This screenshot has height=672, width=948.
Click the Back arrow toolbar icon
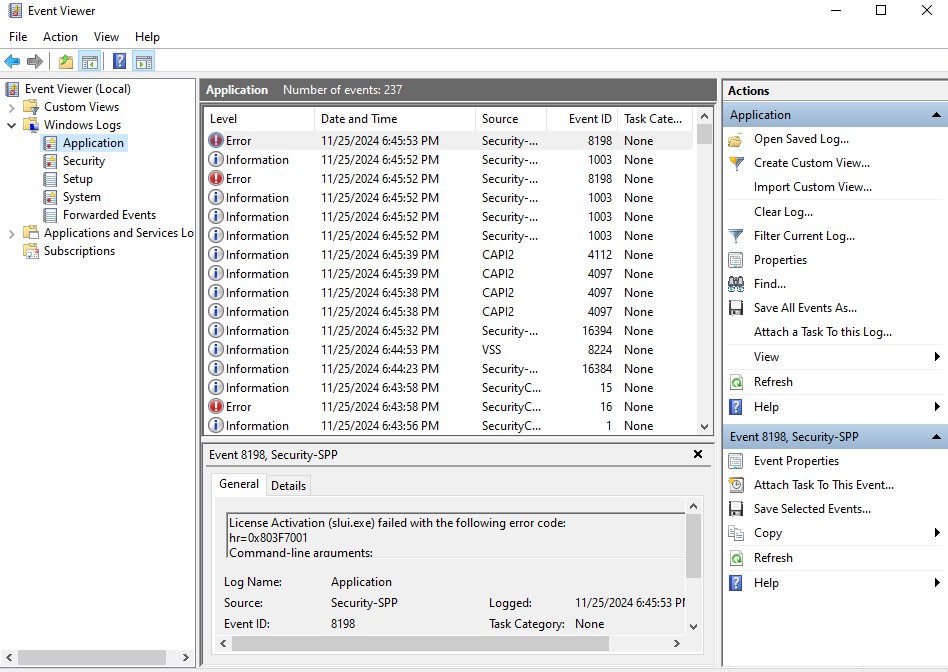tap(13, 61)
